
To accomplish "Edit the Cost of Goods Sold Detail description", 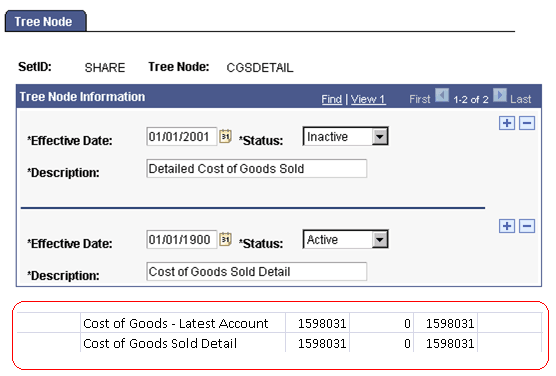I will 256,272.
